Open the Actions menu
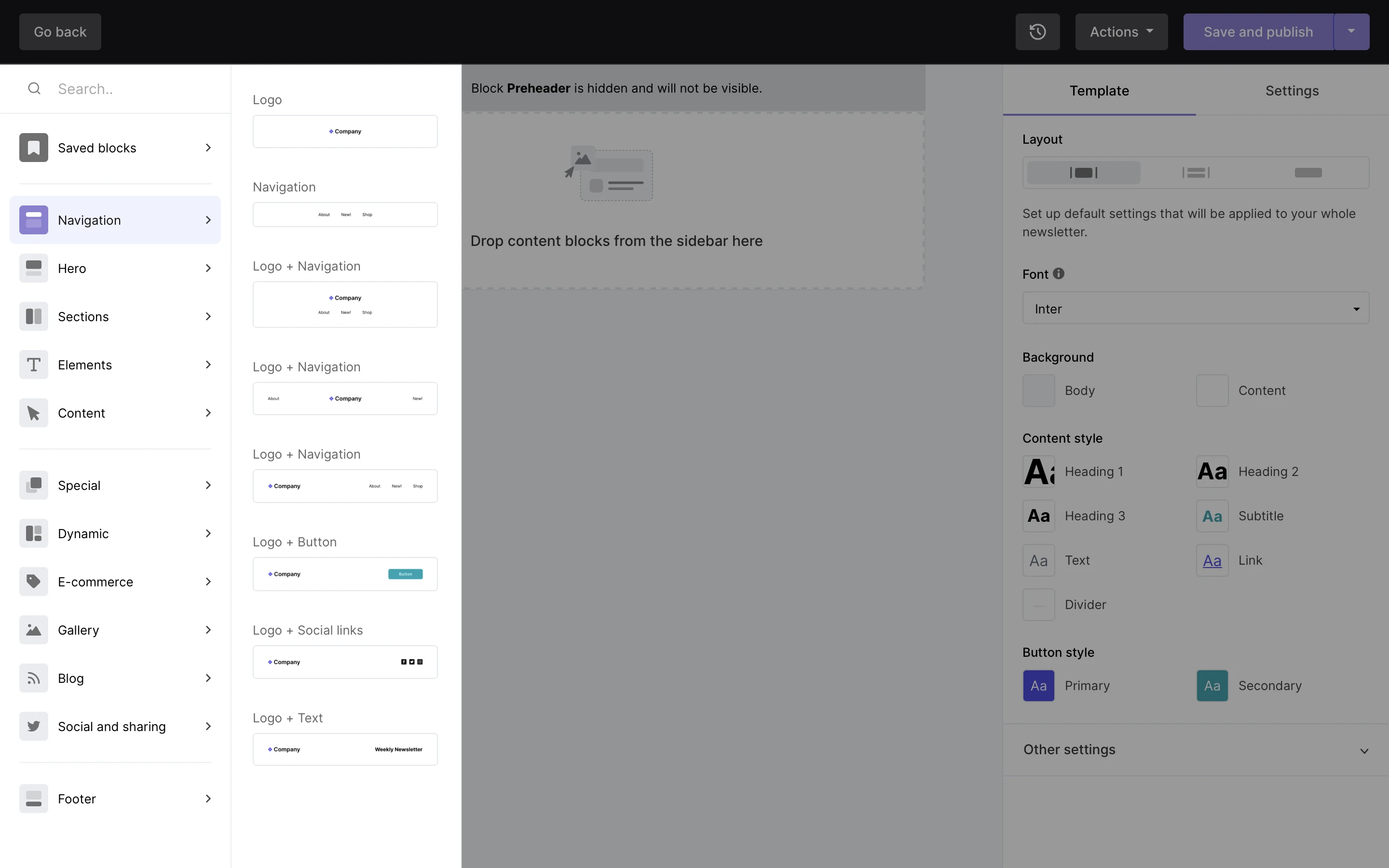 [x=1120, y=31]
